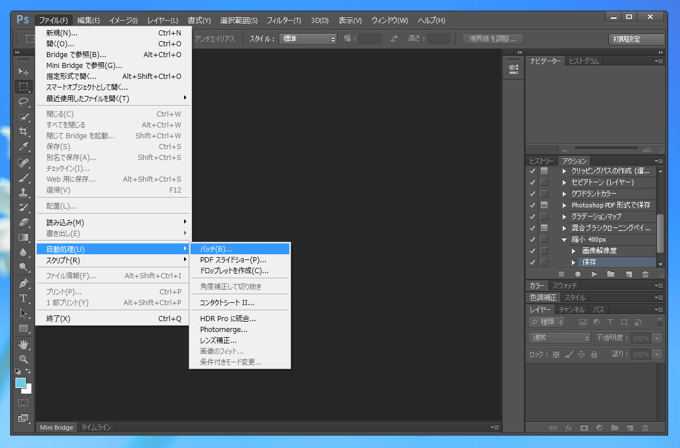
Task: Select the Gradient tool
Action: pyautogui.click(x=23, y=237)
